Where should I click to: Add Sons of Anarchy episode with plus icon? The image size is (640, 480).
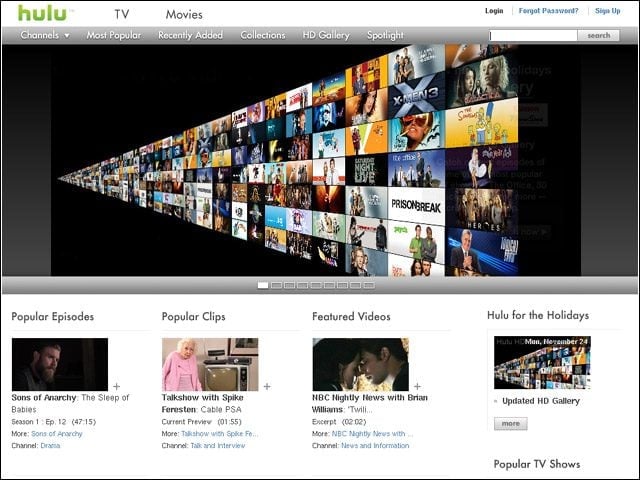[x=117, y=386]
